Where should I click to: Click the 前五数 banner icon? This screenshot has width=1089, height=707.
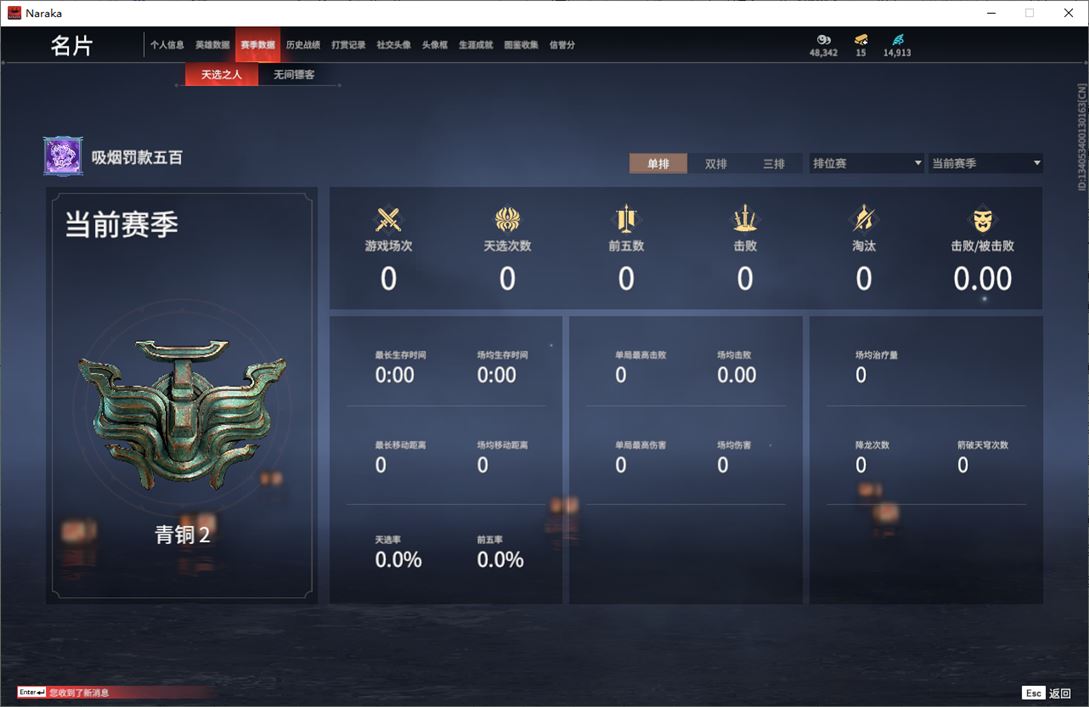pos(626,219)
